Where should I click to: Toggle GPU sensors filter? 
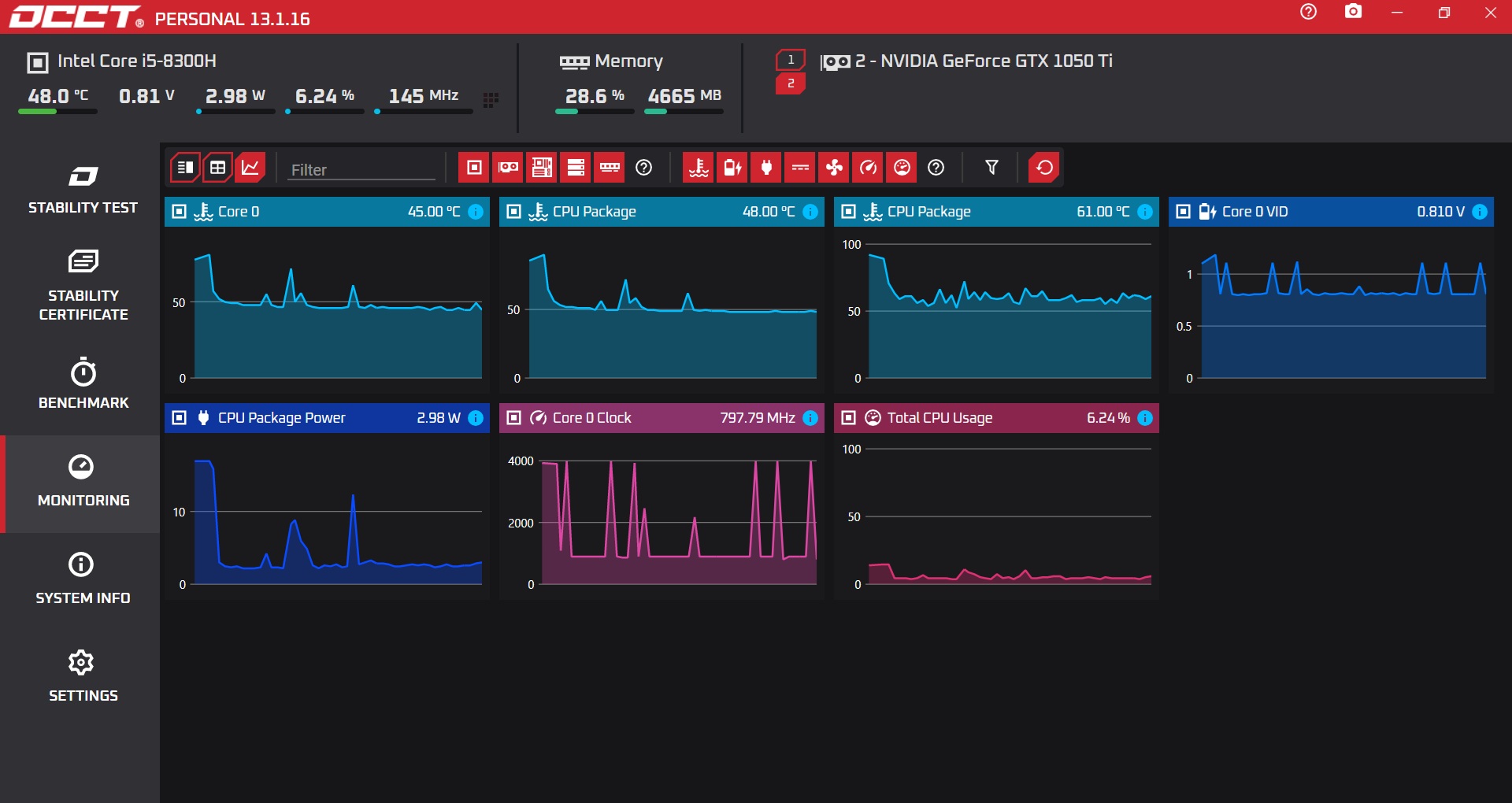point(508,168)
